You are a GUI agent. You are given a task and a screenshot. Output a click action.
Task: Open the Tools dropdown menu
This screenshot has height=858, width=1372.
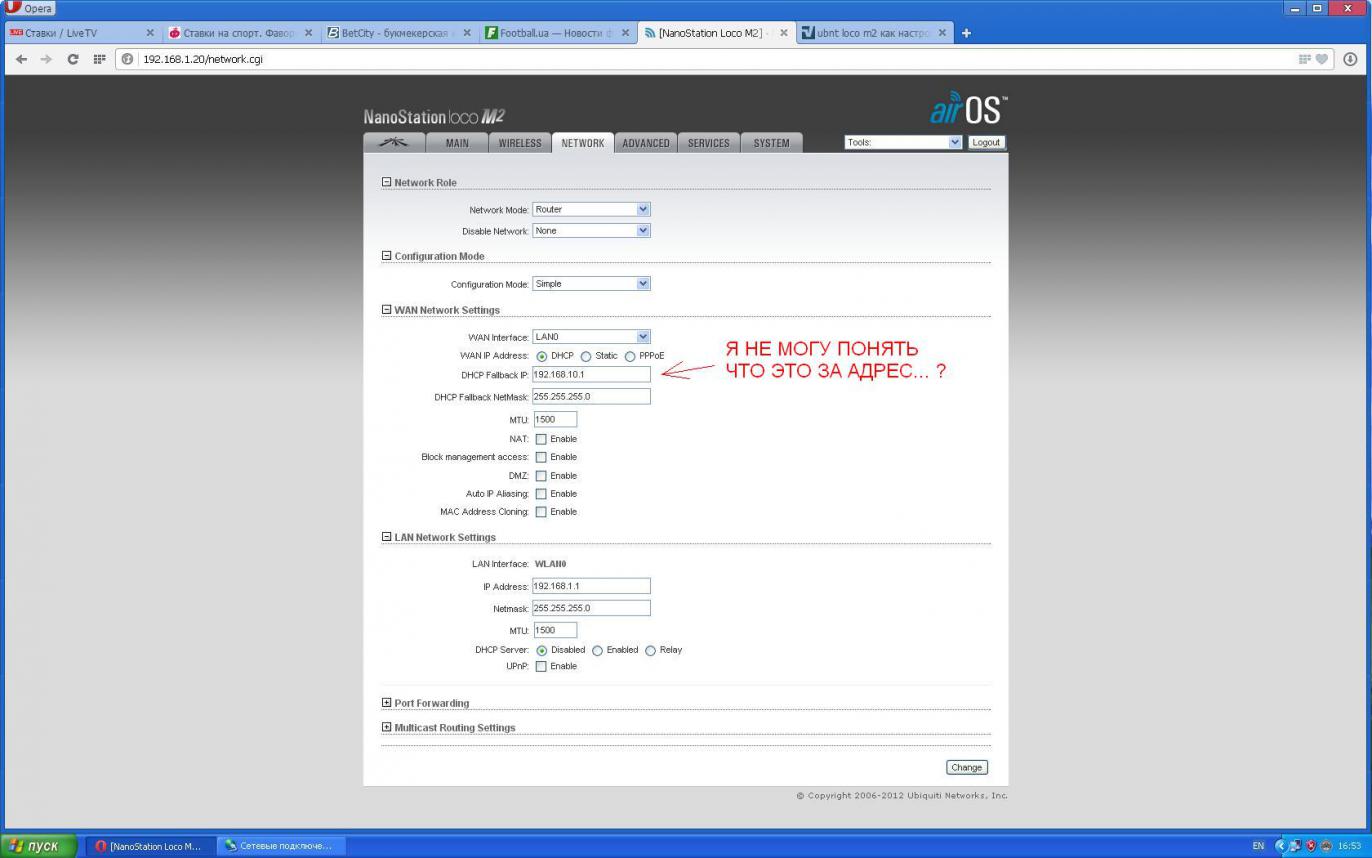coord(903,143)
